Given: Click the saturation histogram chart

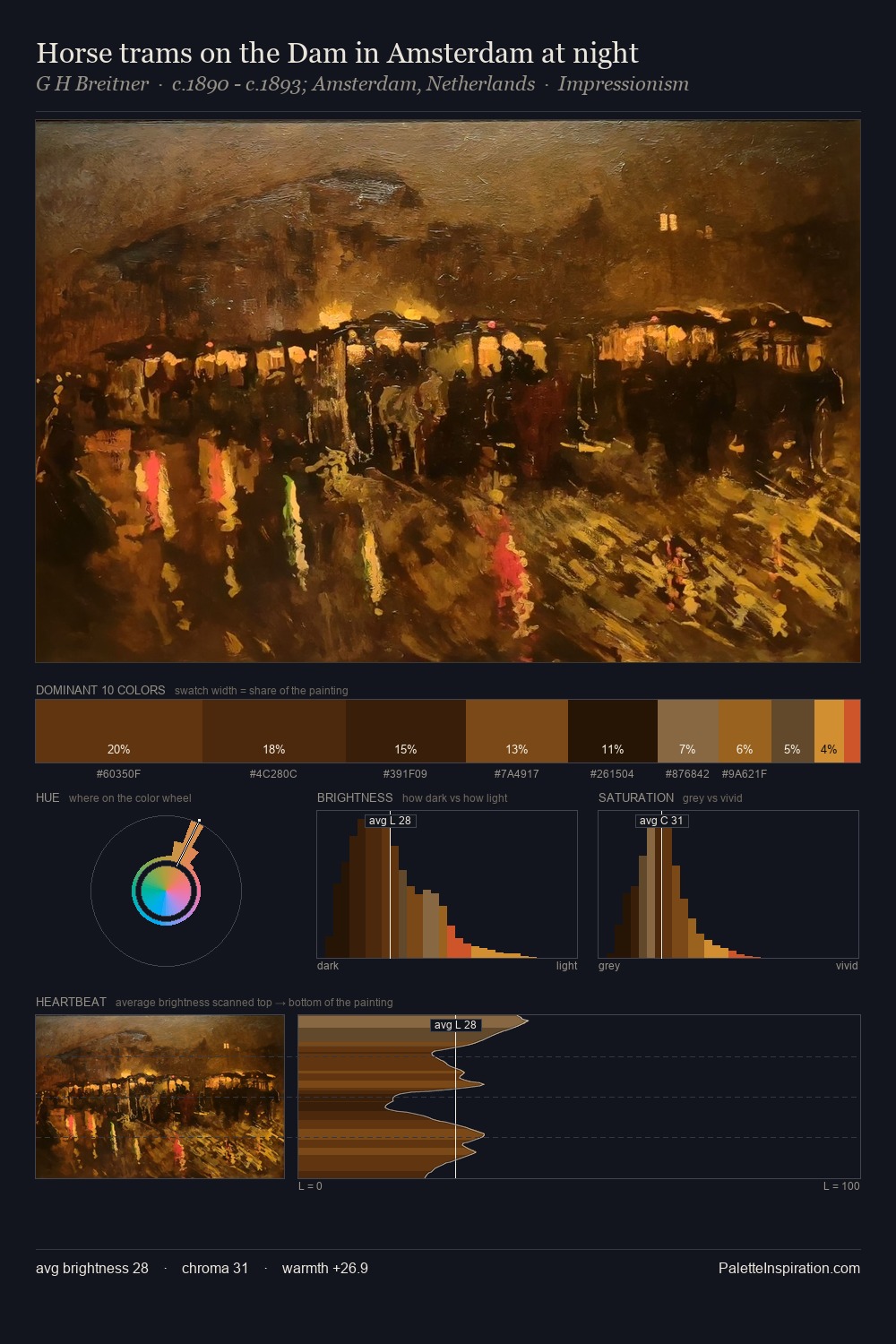Looking at the screenshot, I should tap(728, 884).
